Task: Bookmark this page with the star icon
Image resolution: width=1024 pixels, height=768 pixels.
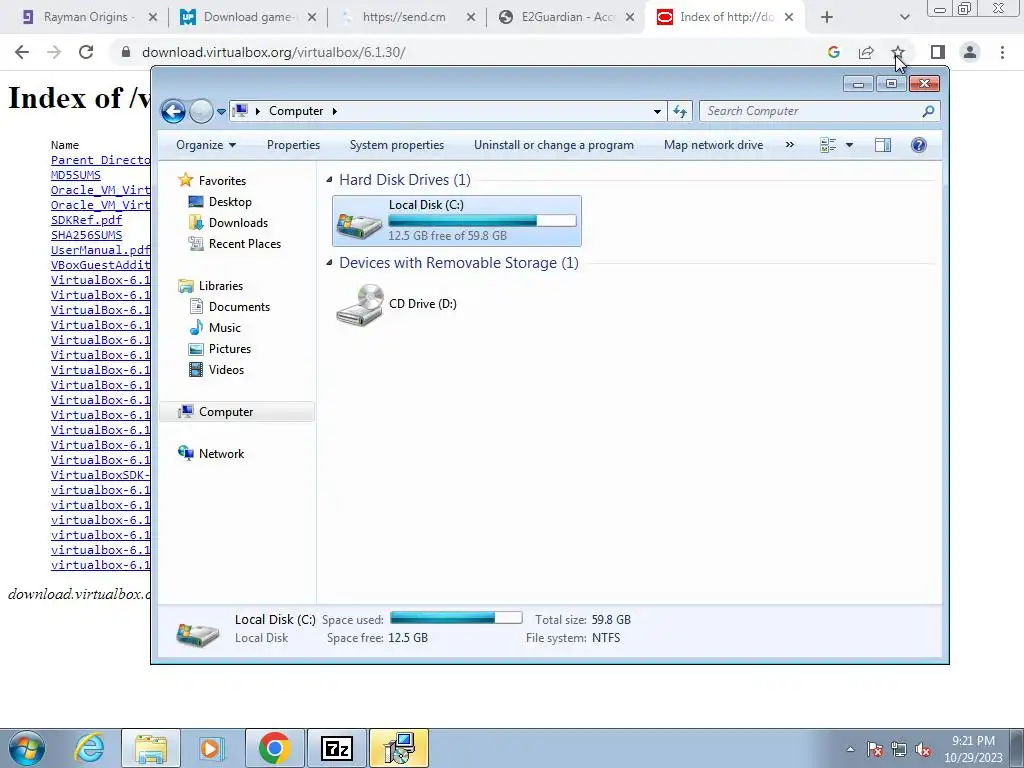Action: coord(898,52)
